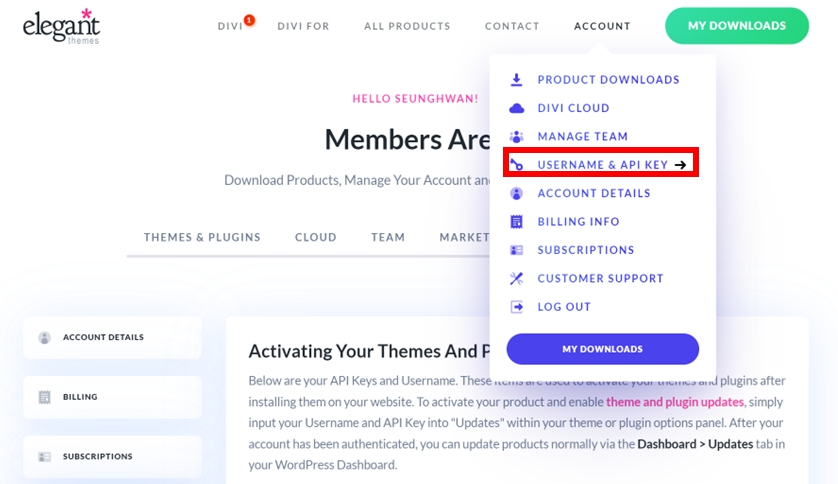Screen dimensions: 838x484
Task: Click the sidebar Account Details avatar icon
Action: tap(44, 338)
